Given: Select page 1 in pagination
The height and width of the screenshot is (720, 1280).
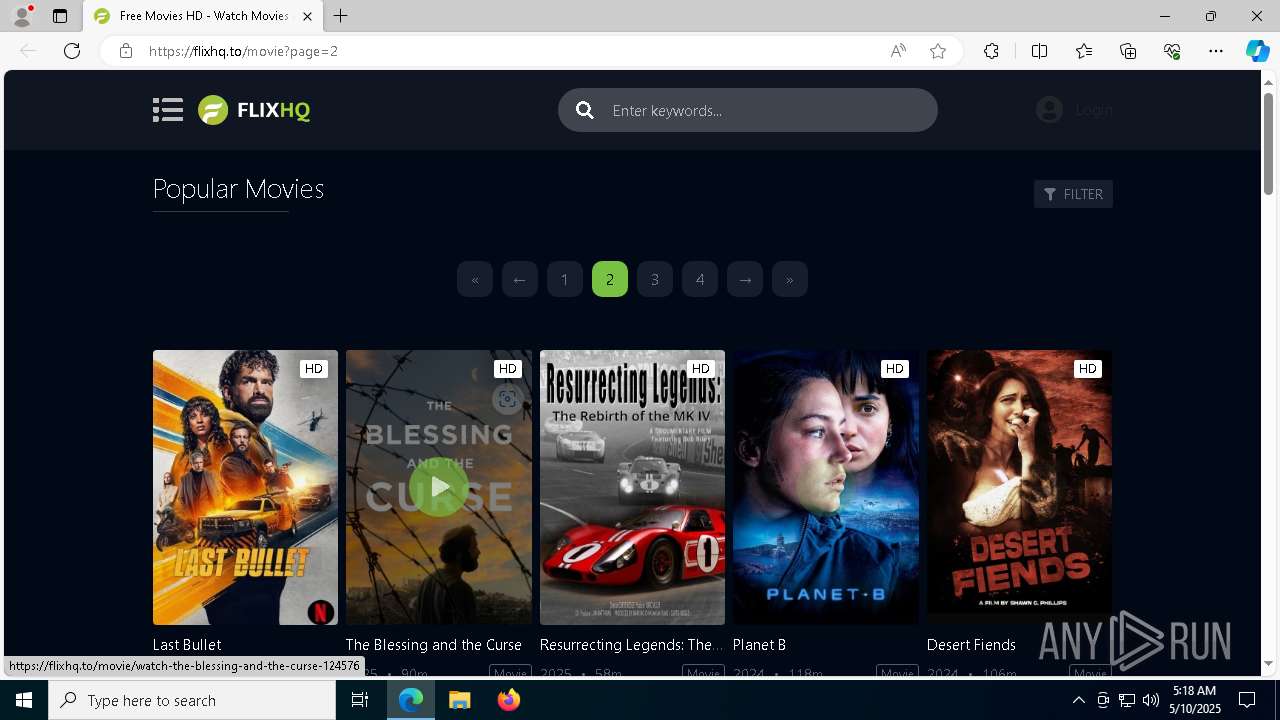Looking at the screenshot, I should click(565, 279).
